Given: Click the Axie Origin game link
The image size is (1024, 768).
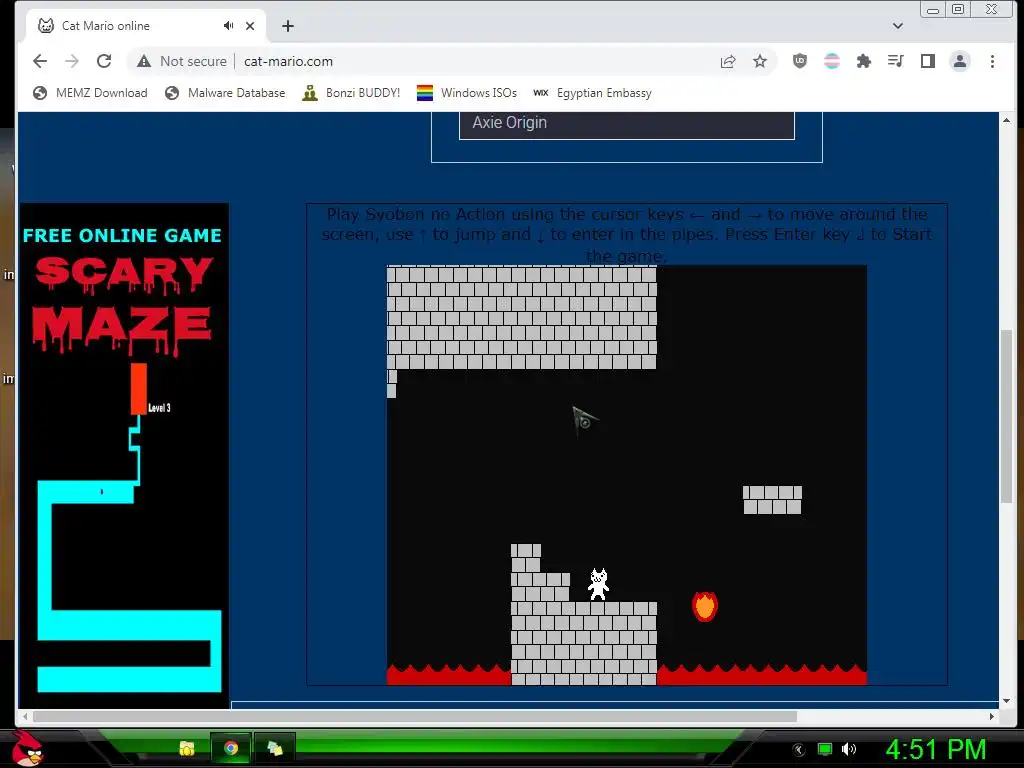Looking at the screenshot, I should [627, 123].
